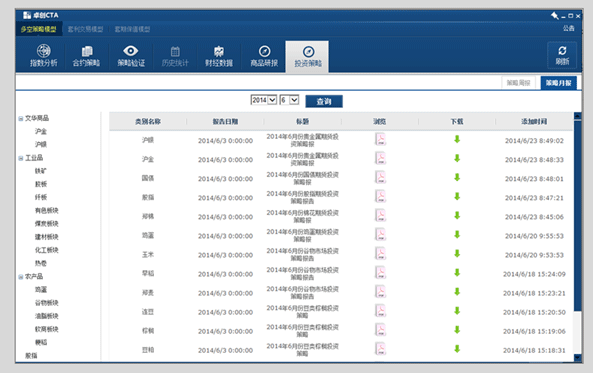View PDF for the 玉米 row
The image size is (593, 373).
coord(380,253)
